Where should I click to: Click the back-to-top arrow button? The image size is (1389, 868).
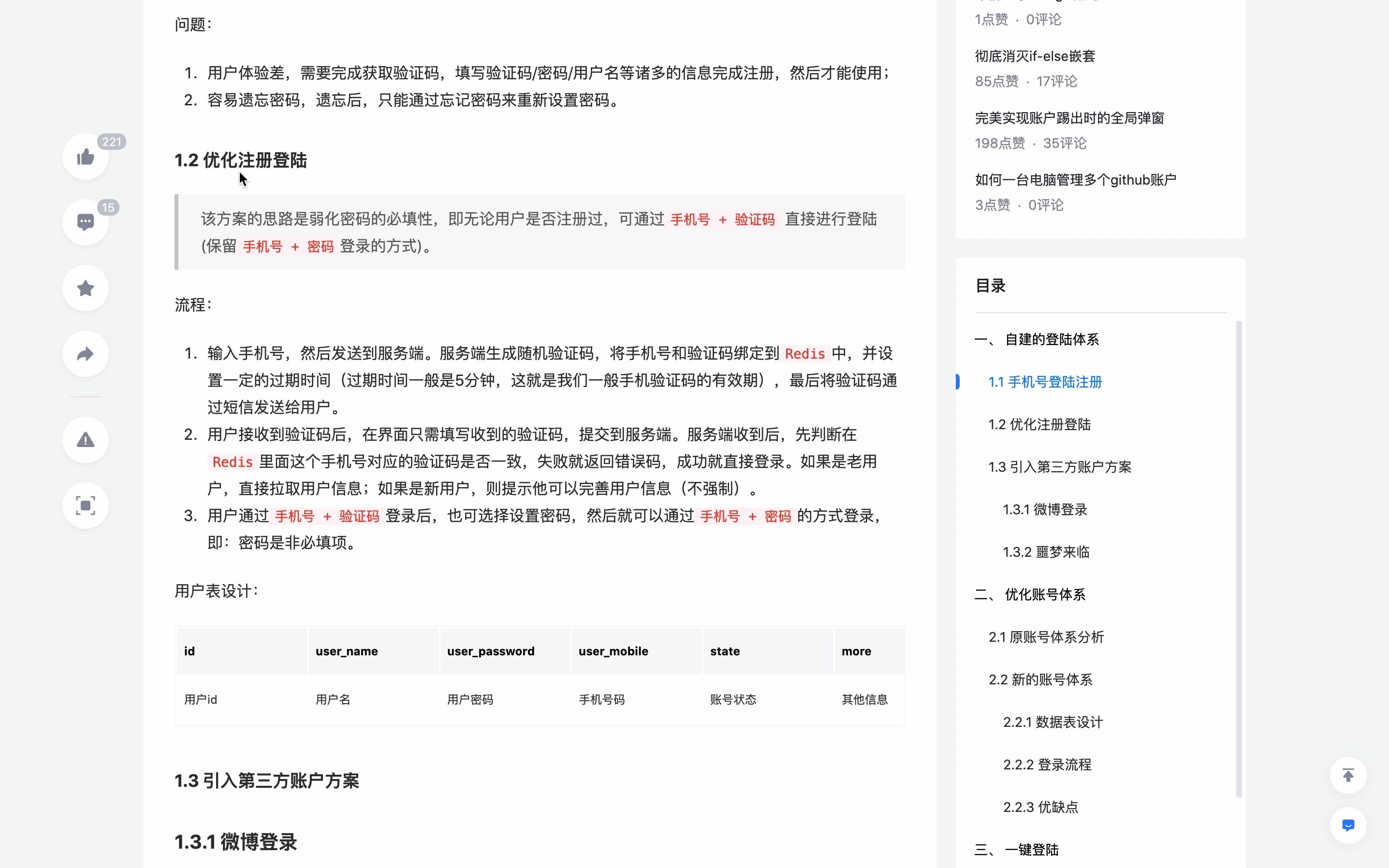coord(1347,775)
